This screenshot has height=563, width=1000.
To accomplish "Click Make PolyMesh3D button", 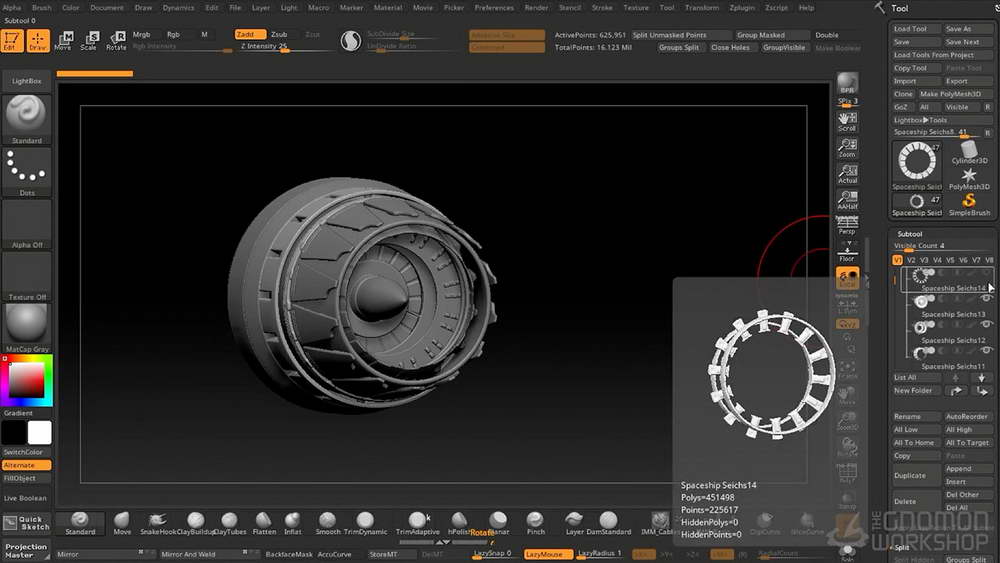I will [955, 94].
